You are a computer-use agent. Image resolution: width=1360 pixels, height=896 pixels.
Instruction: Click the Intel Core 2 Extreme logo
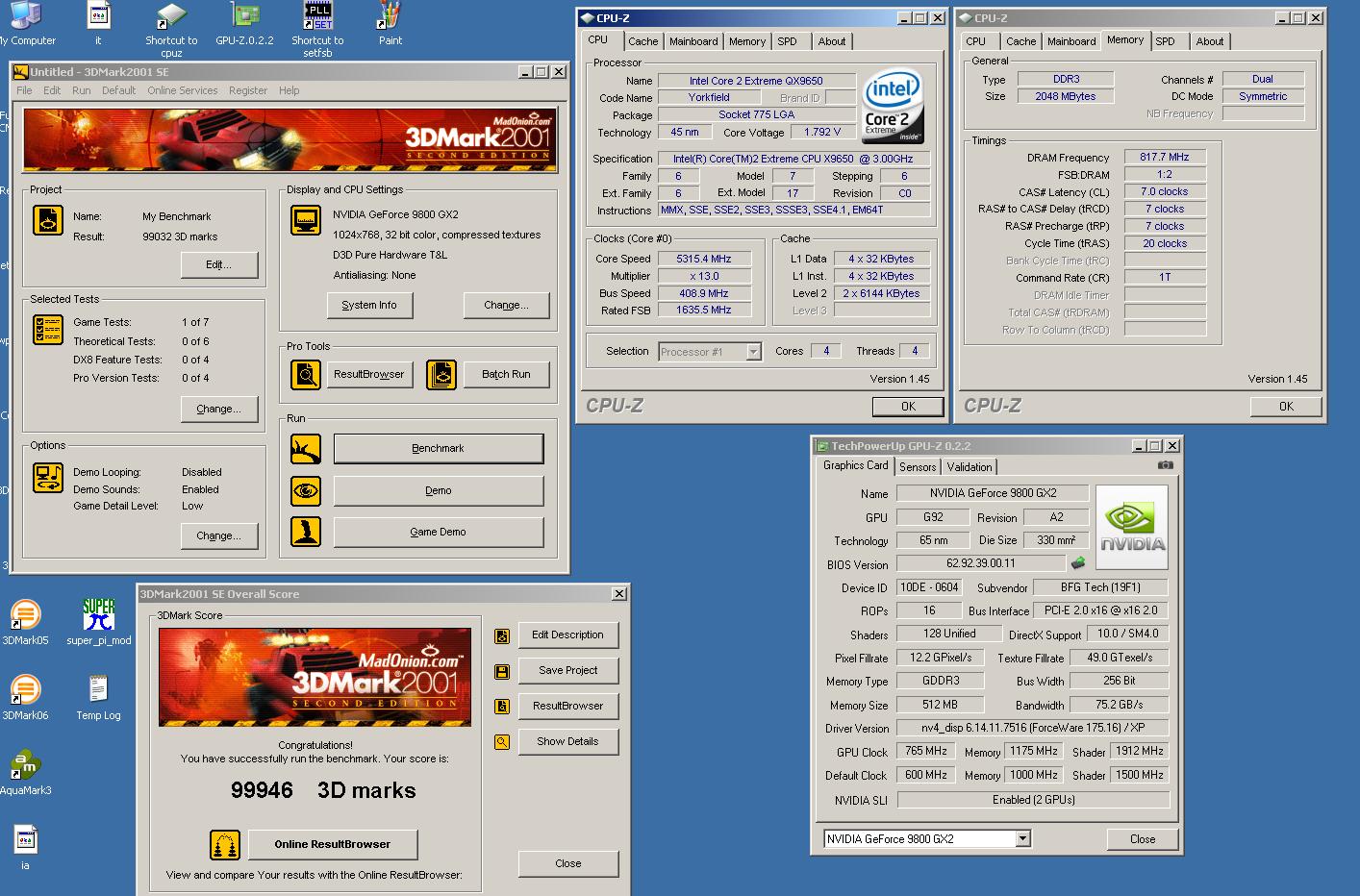click(893, 106)
